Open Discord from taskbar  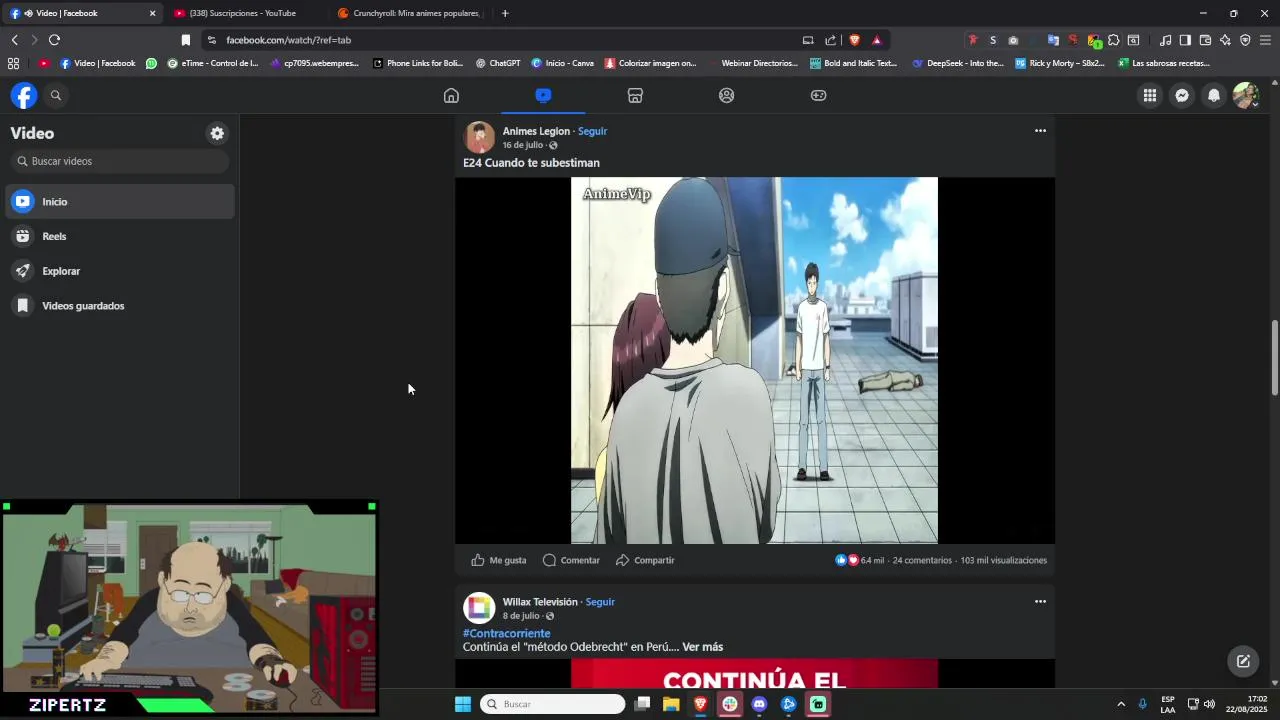(x=759, y=704)
